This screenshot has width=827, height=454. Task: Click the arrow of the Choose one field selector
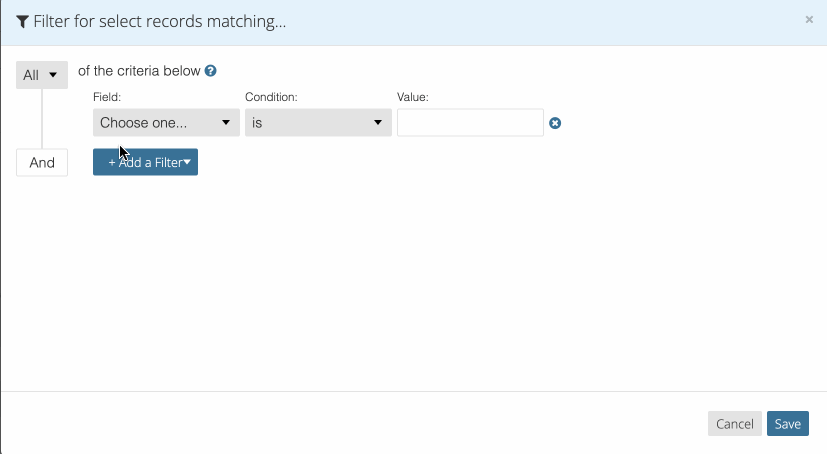226,123
